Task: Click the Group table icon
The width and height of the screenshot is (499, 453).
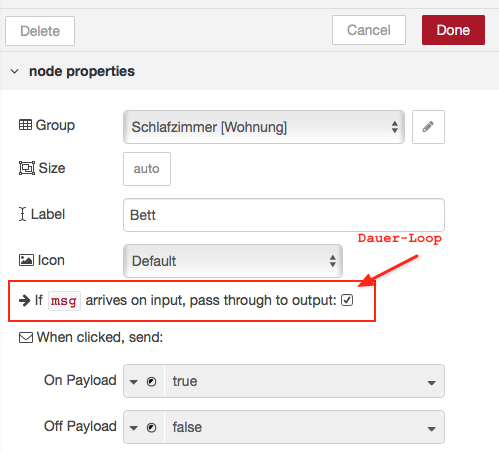Action: [25, 125]
